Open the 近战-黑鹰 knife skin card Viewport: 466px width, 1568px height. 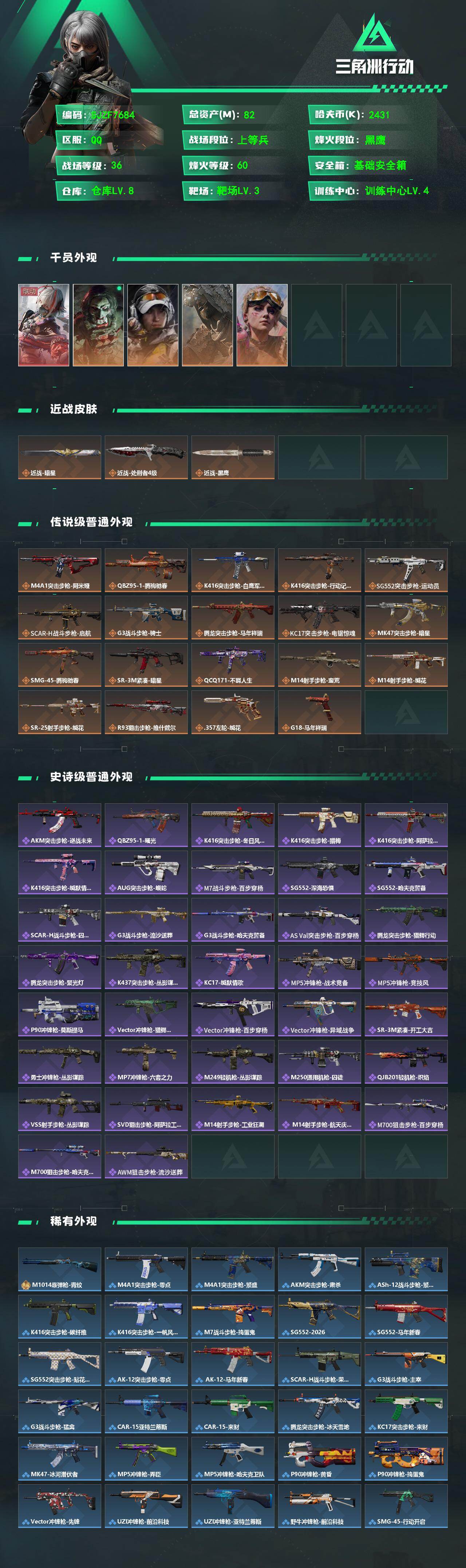click(233, 457)
